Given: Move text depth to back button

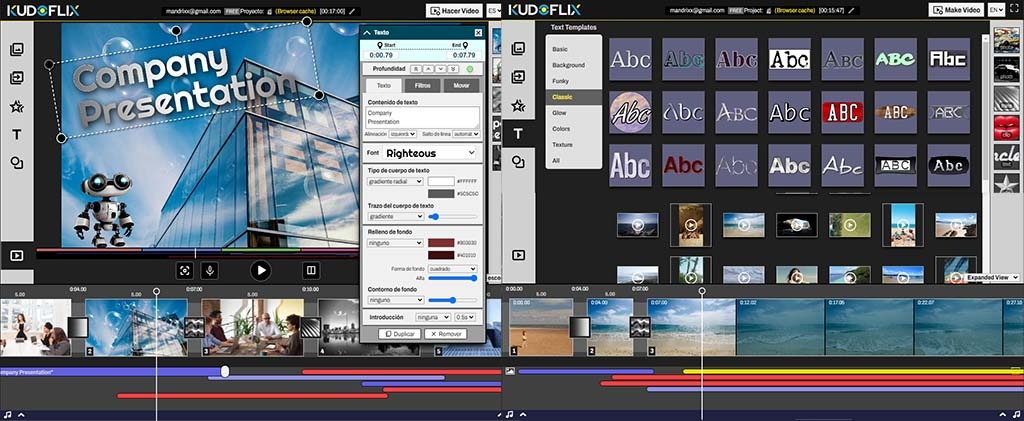Looking at the screenshot, I should 453,69.
